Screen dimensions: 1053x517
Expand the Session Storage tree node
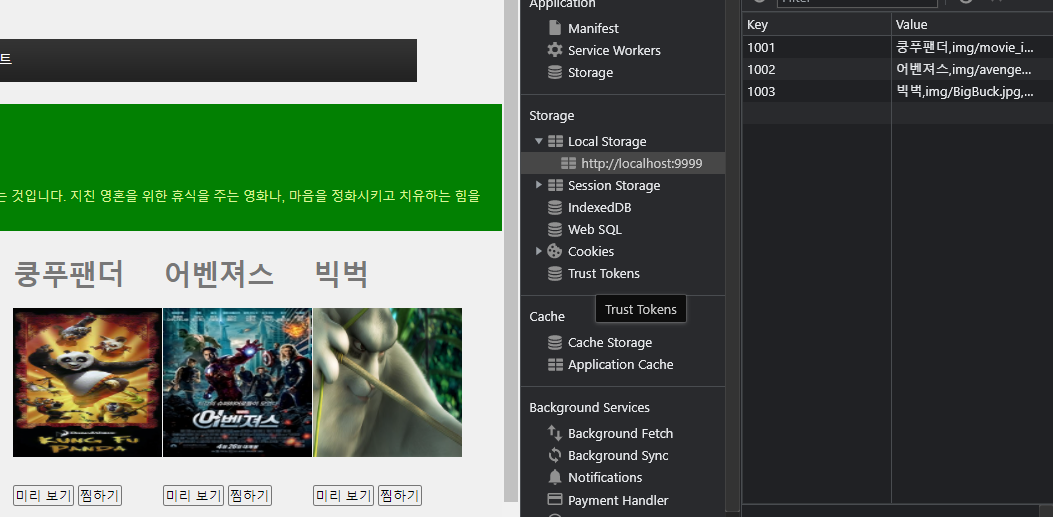click(x=539, y=185)
